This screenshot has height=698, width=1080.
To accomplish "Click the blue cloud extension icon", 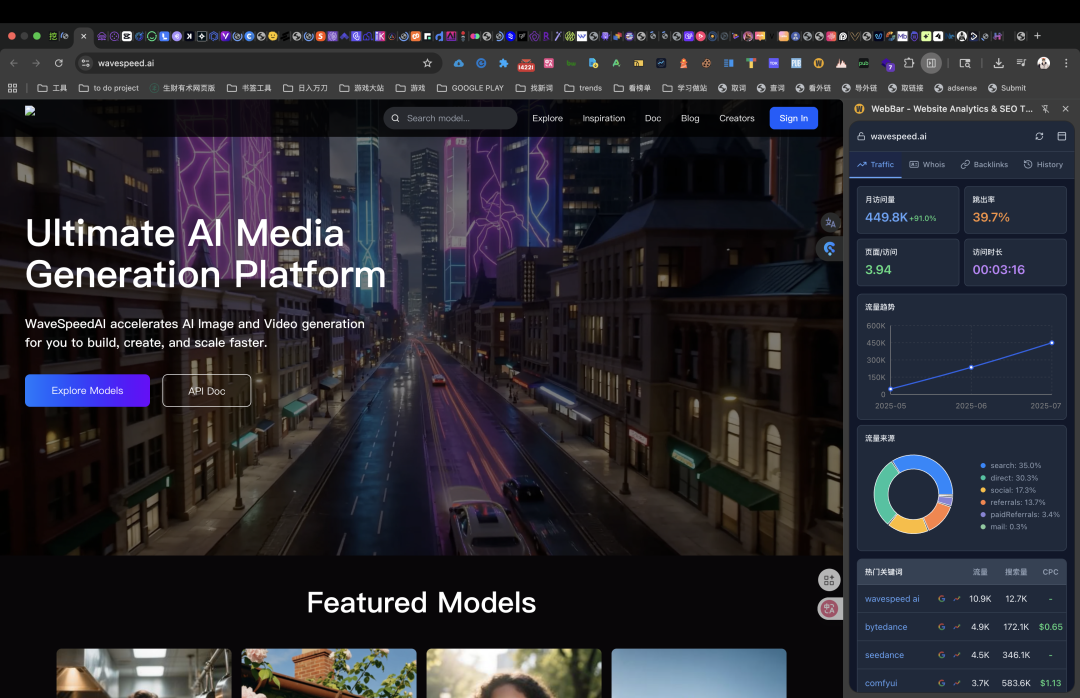I will pos(459,63).
